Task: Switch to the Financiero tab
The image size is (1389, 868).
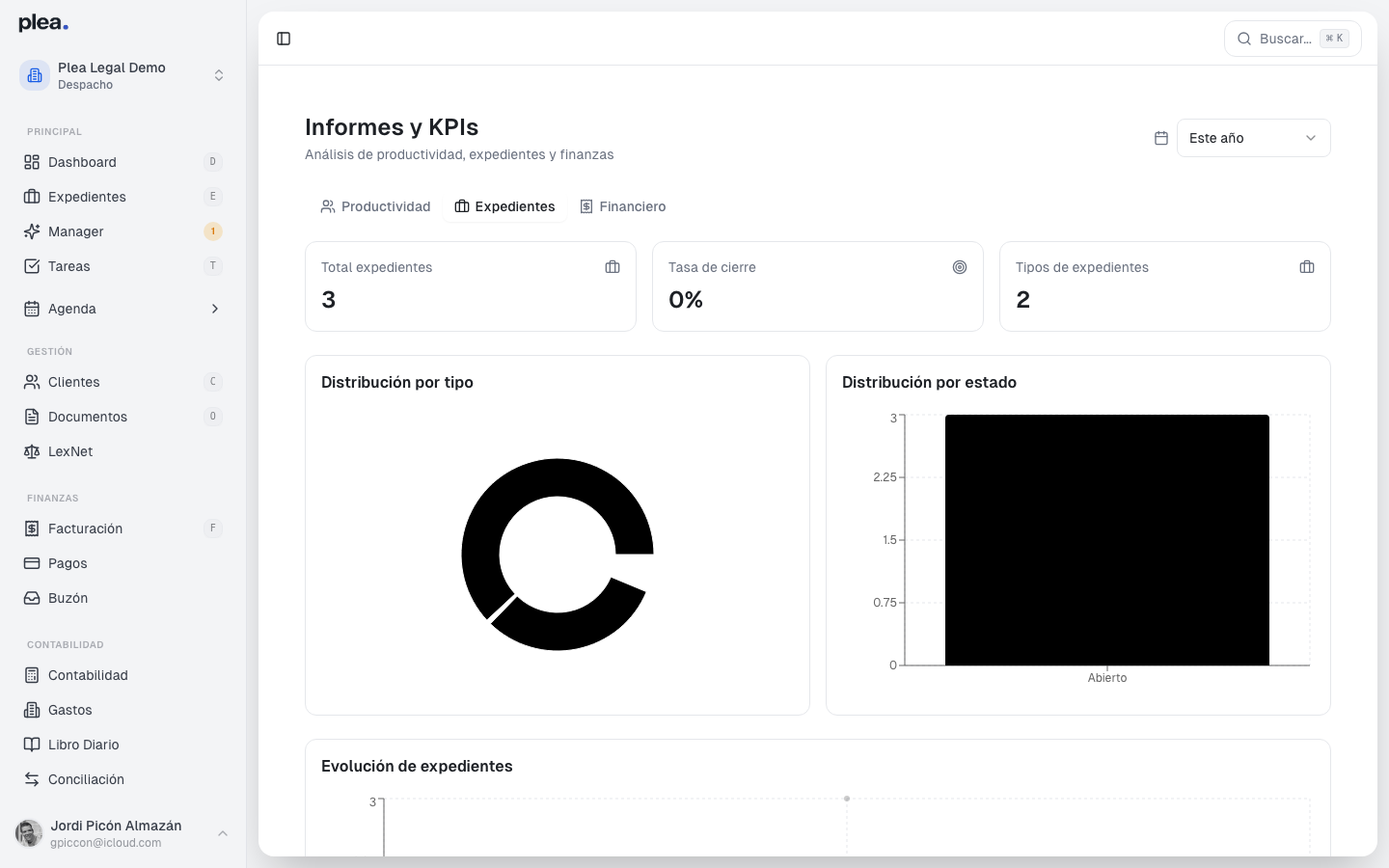Action: tap(622, 206)
